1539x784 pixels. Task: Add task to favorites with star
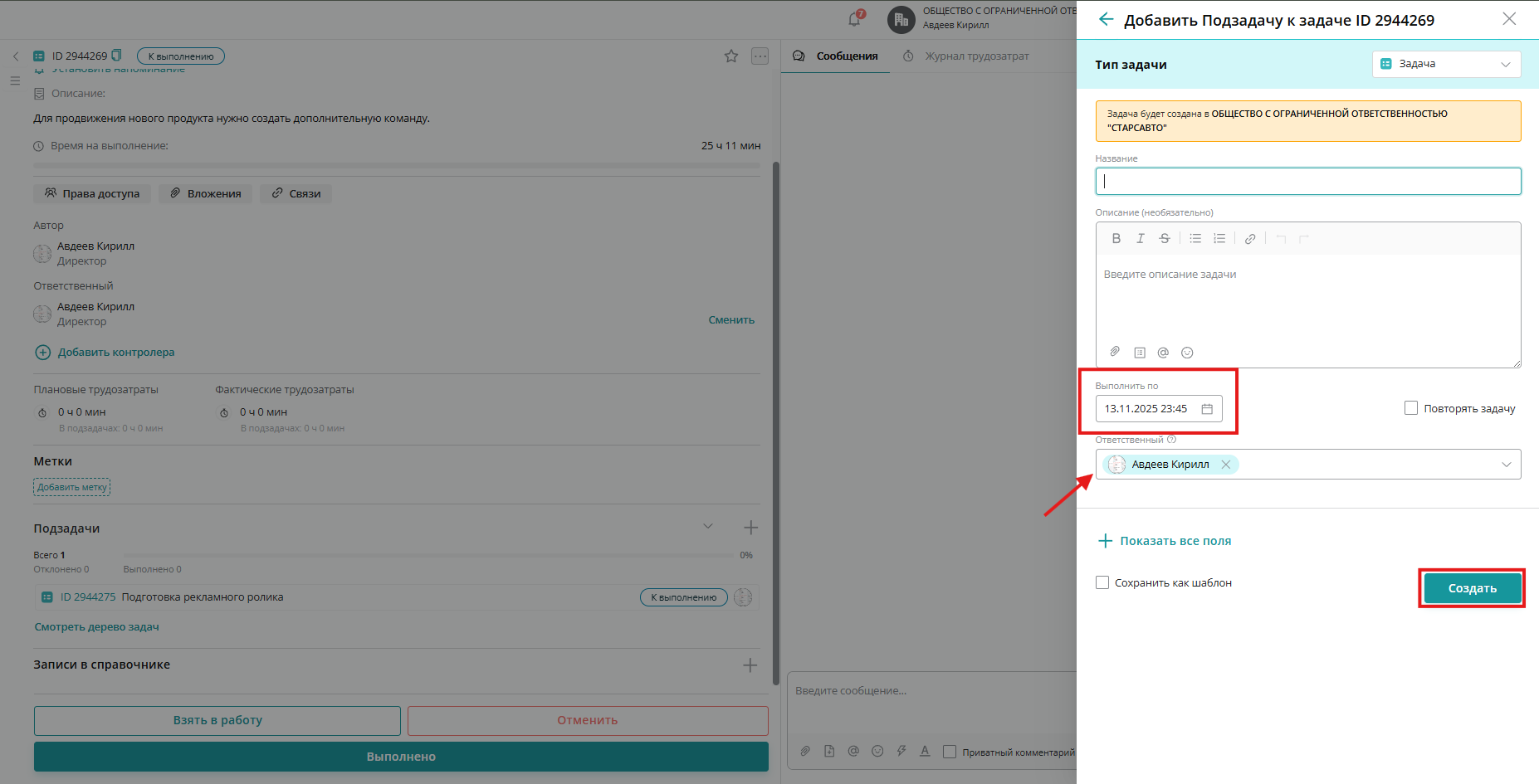731,56
